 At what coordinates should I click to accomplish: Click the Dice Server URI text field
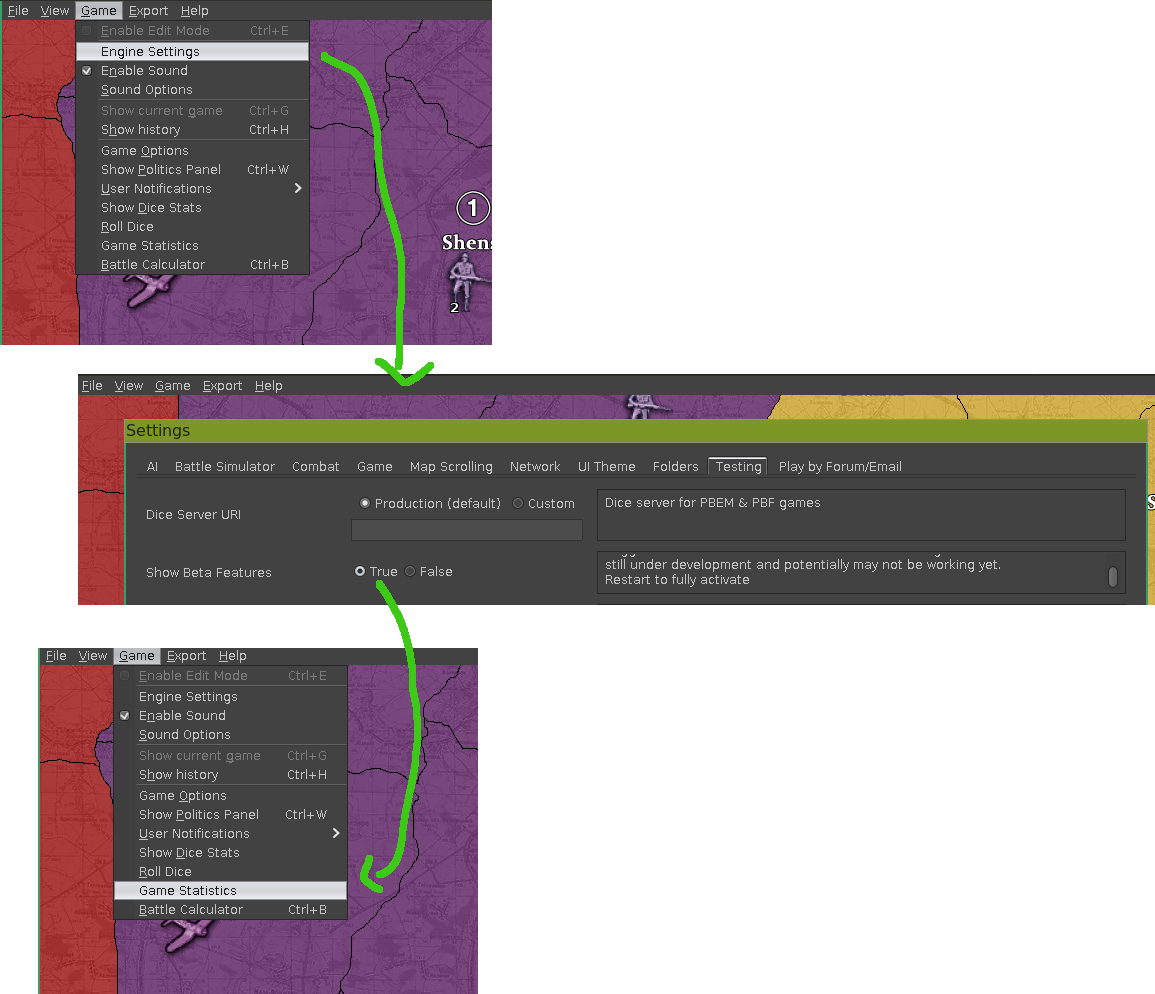pyautogui.click(x=467, y=530)
